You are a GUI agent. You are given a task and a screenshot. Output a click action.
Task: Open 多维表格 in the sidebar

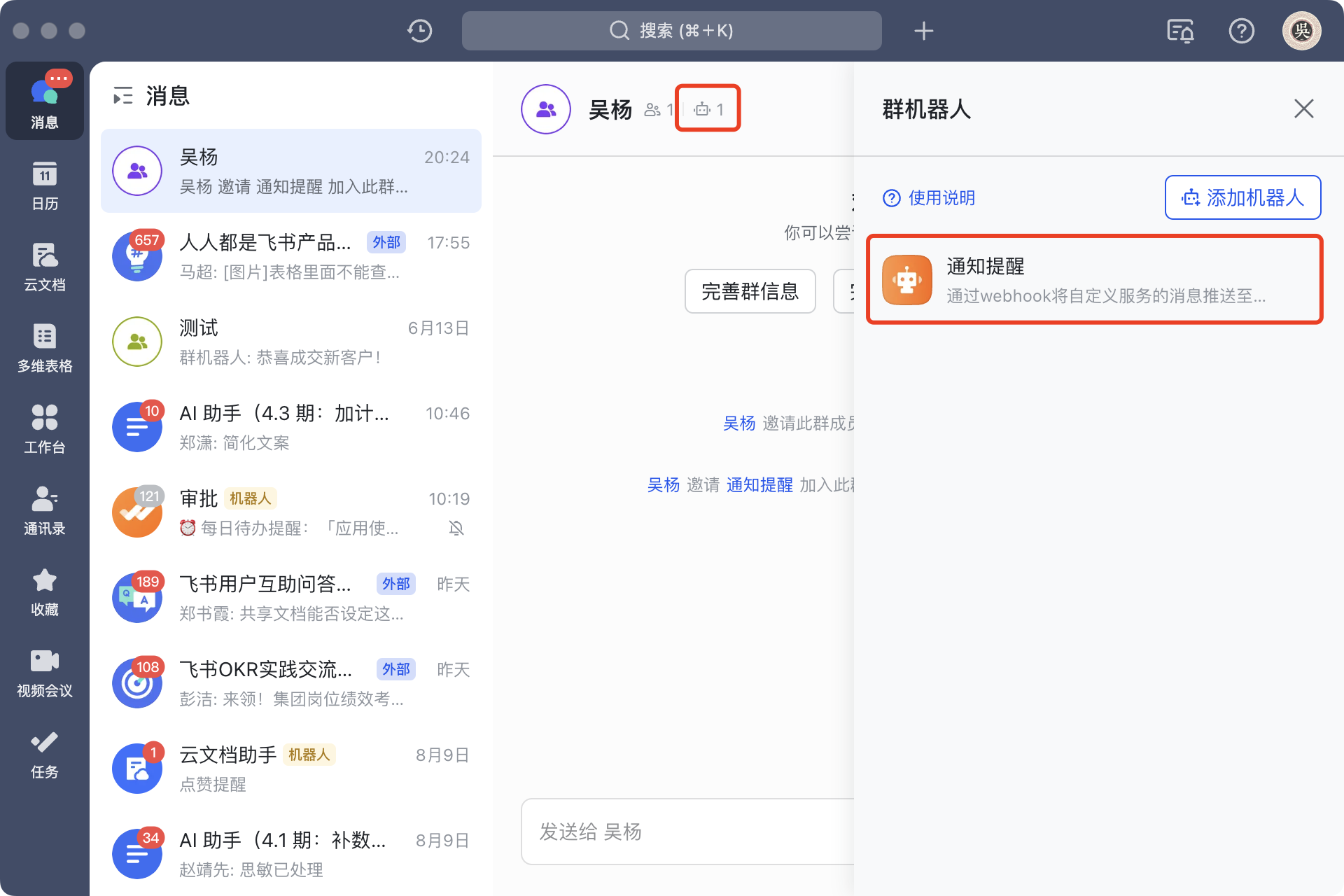[x=45, y=347]
